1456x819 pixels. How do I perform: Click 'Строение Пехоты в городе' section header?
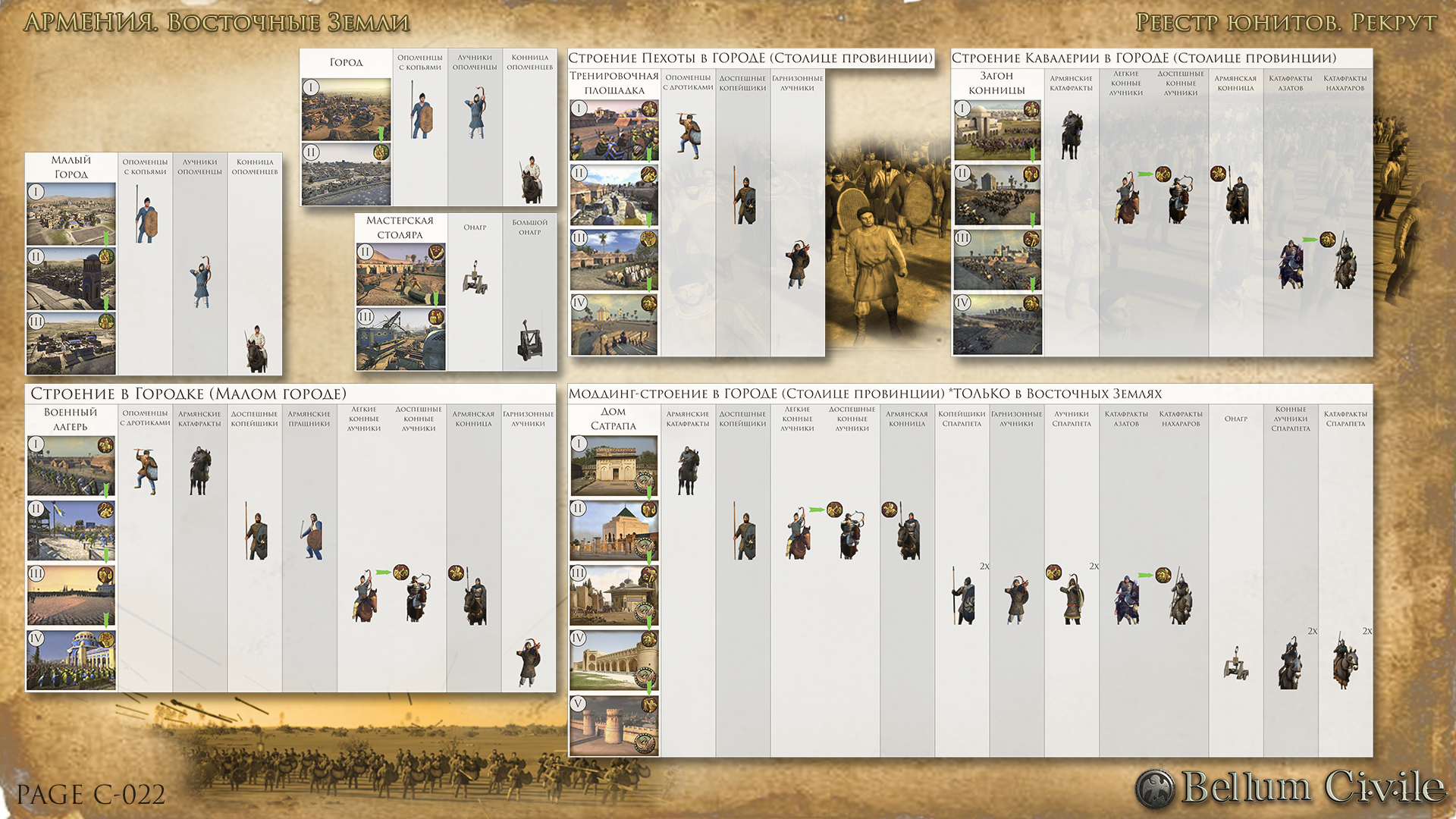pos(750,58)
